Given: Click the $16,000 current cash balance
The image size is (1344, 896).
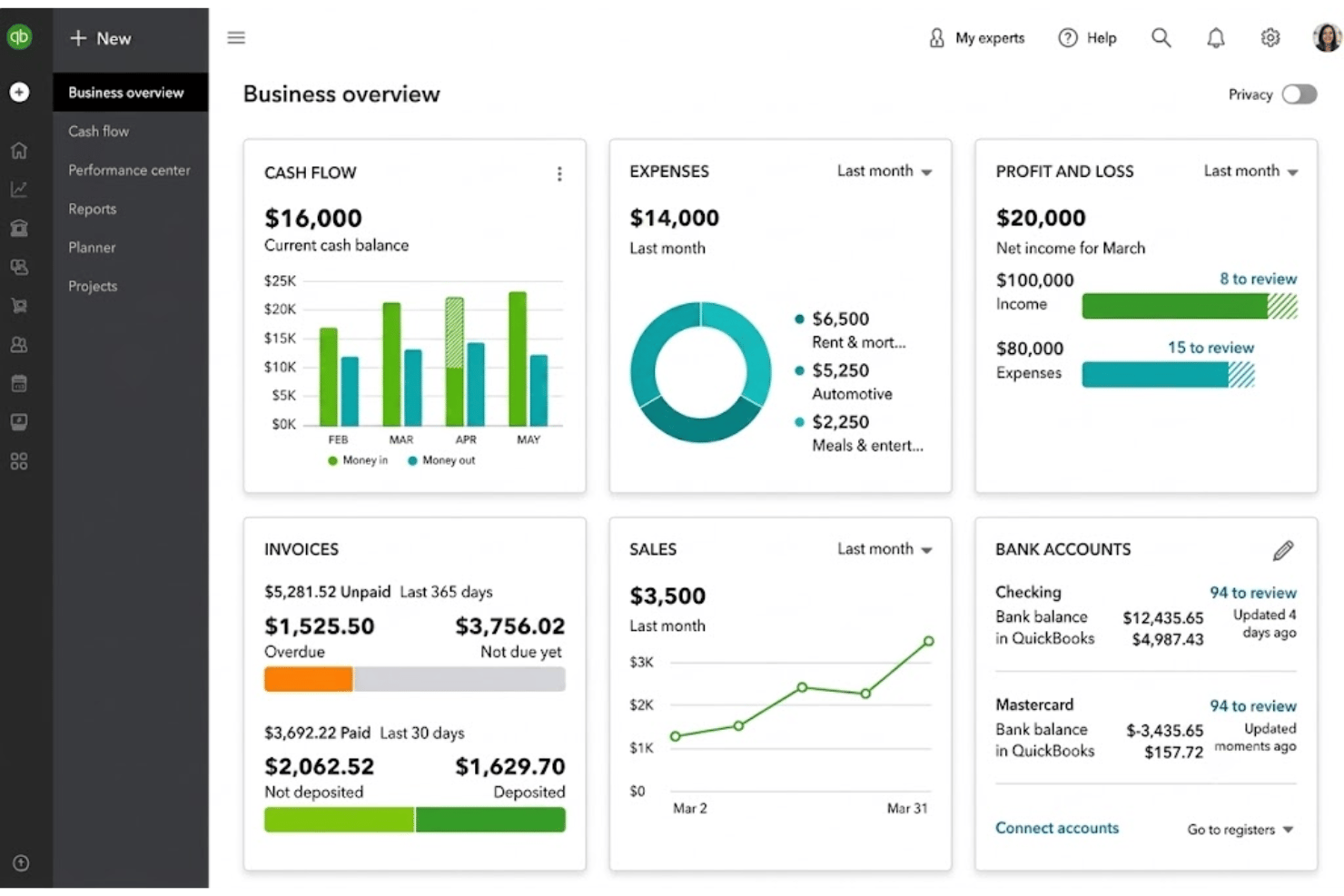Looking at the screenshot, I should tap(313, 218).
